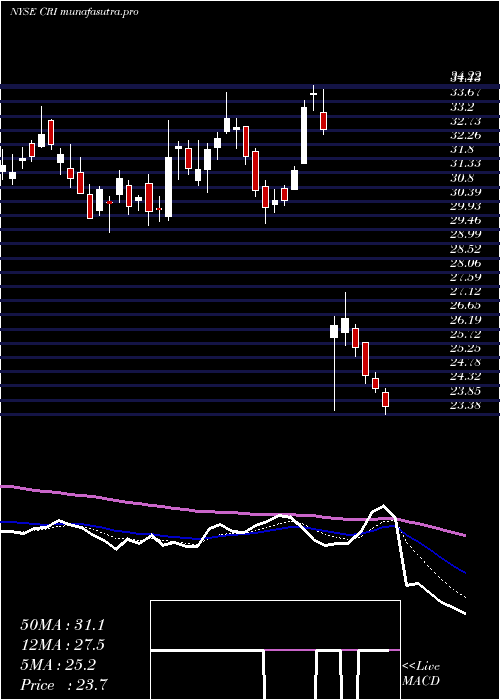Click the 24.32 price axis label
This screenshot has width=500, height=700.
[x=465, y=377]
